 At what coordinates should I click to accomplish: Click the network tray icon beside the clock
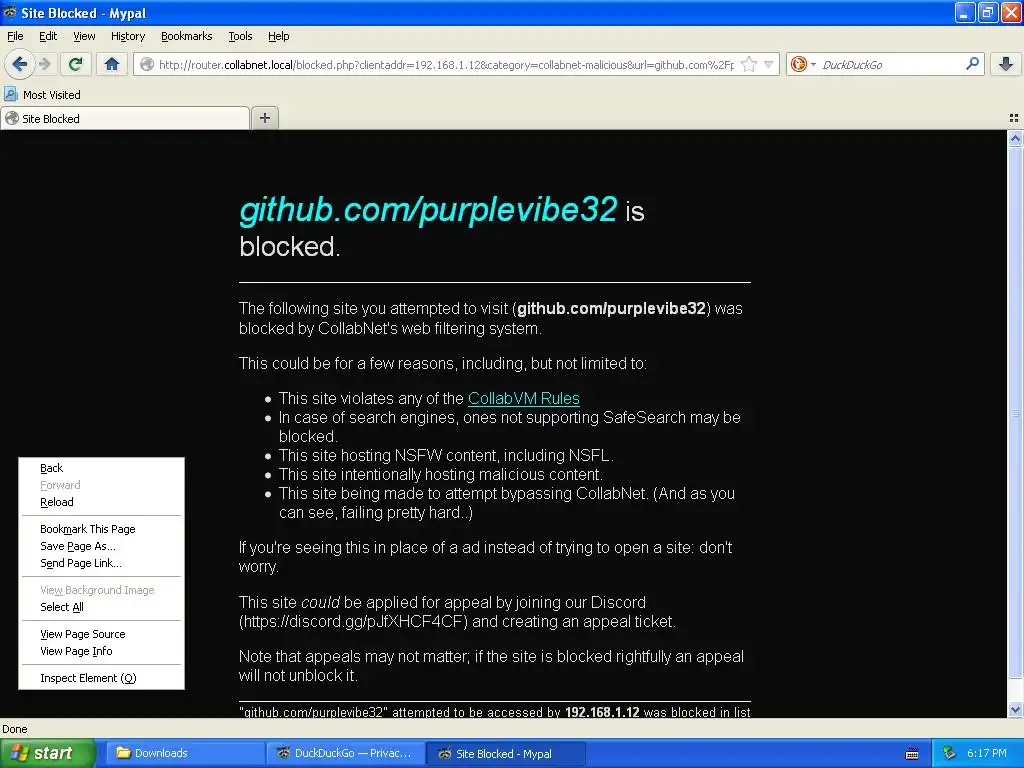tap(949, 754)
